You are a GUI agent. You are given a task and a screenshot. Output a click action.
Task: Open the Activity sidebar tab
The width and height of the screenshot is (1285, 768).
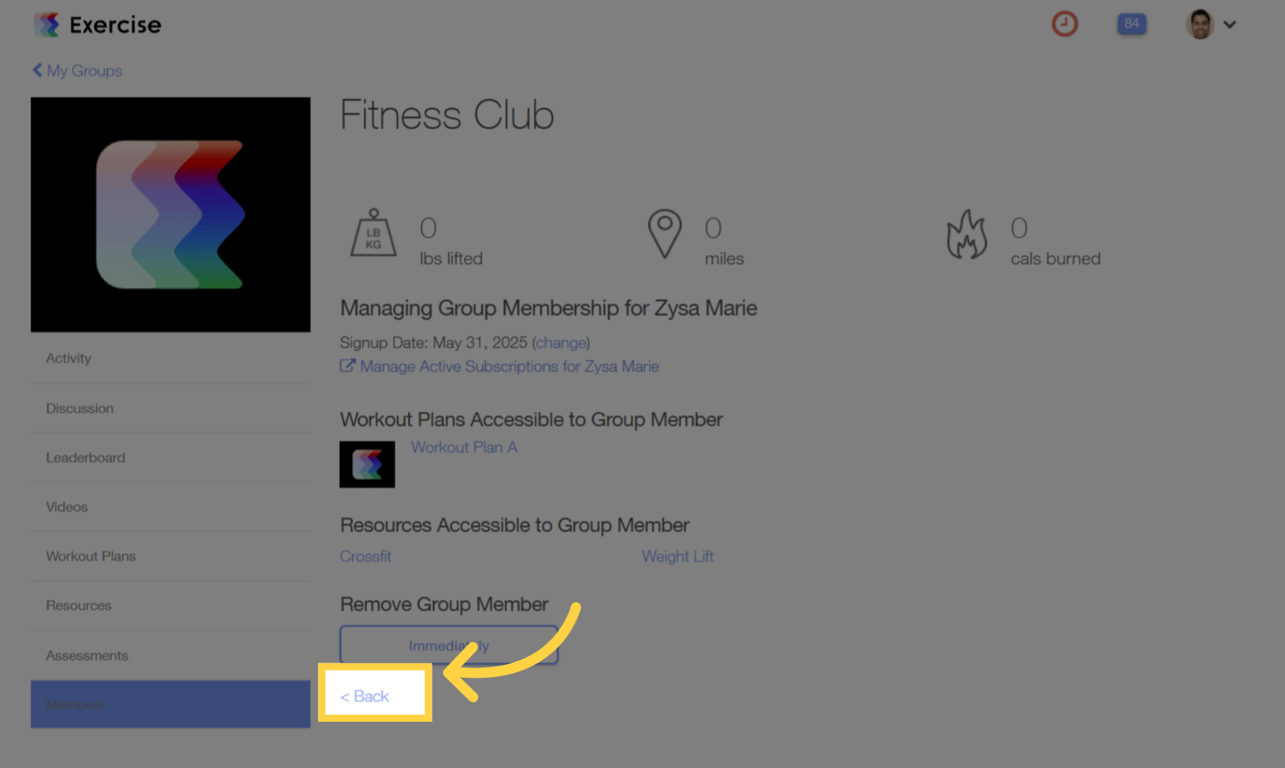(68, 358)
